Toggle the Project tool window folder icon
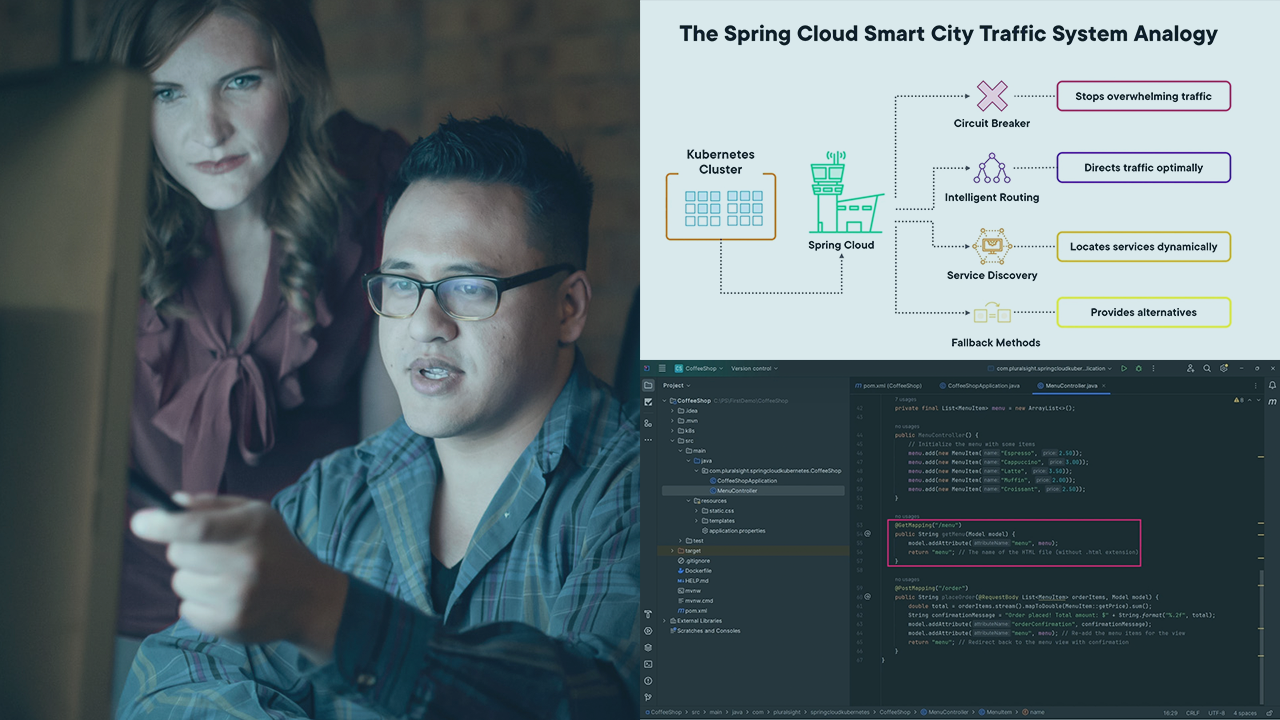 pos(648,385)
